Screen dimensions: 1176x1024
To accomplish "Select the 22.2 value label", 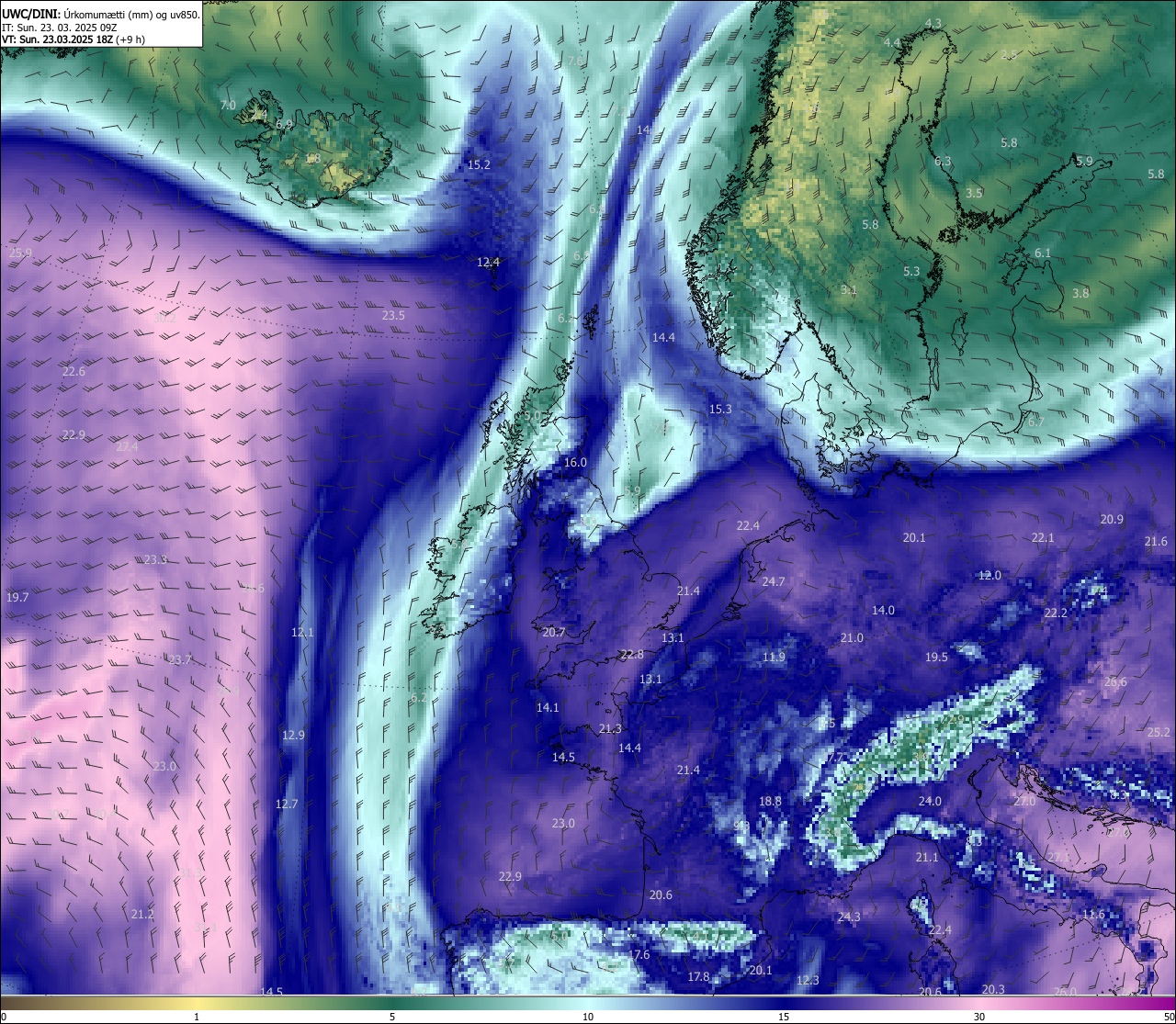I will 1056,613.
